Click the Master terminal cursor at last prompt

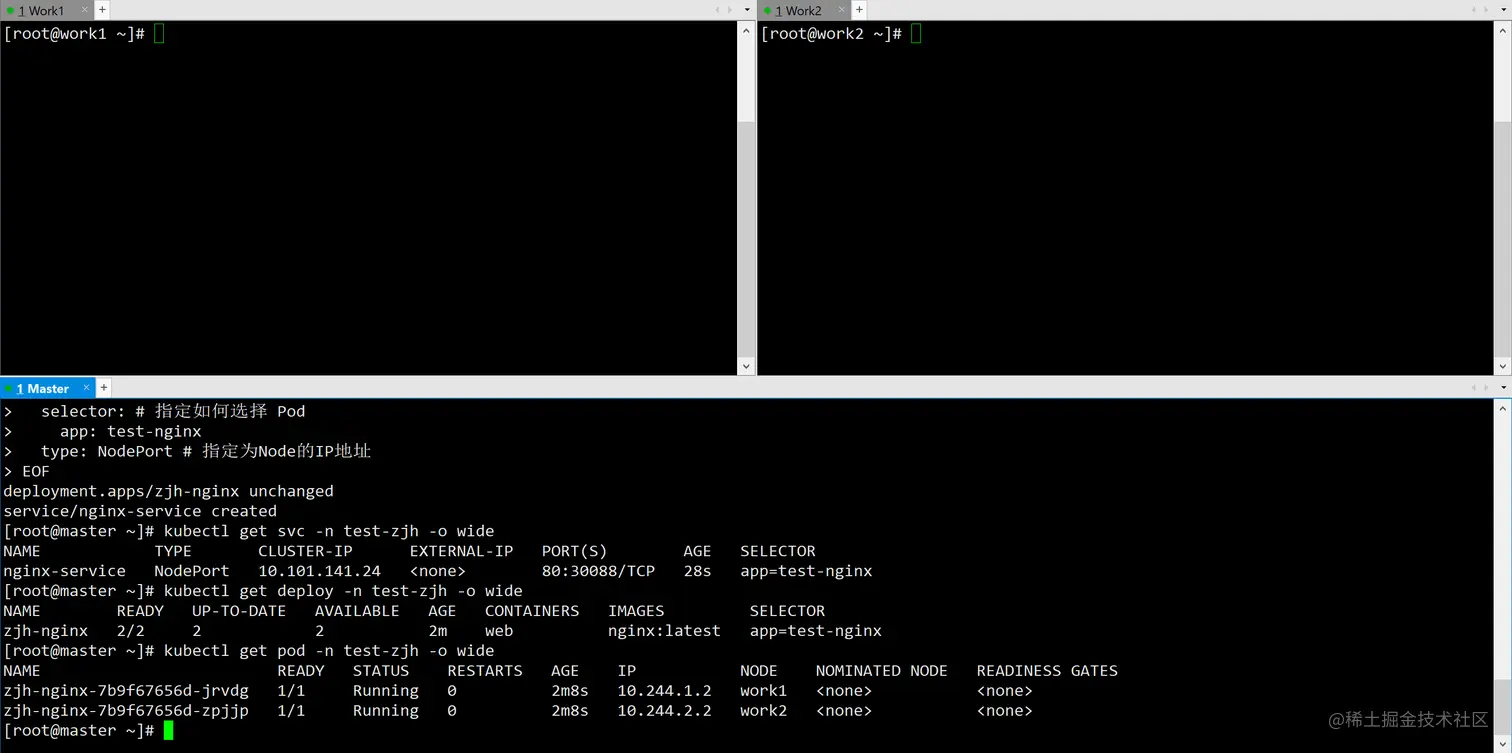tap(169, 731)
